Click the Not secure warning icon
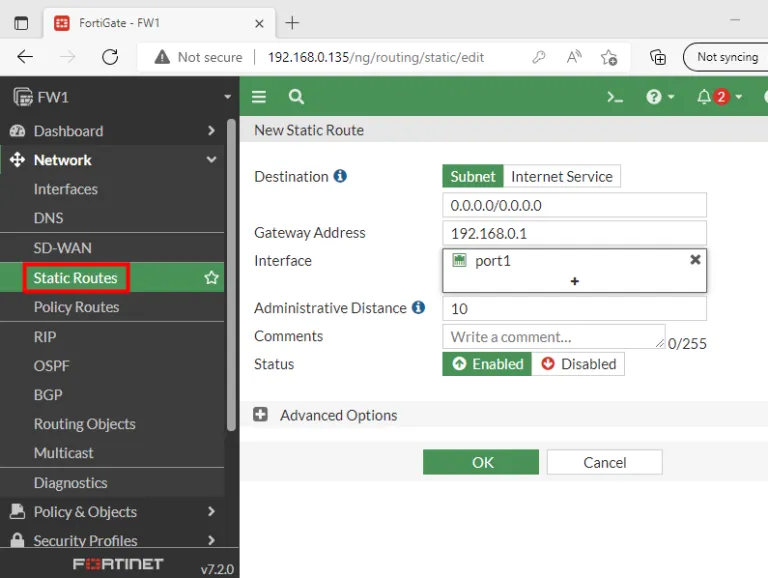Image resolution: width=768 pixels, height=578 pixels. point(162,57)
